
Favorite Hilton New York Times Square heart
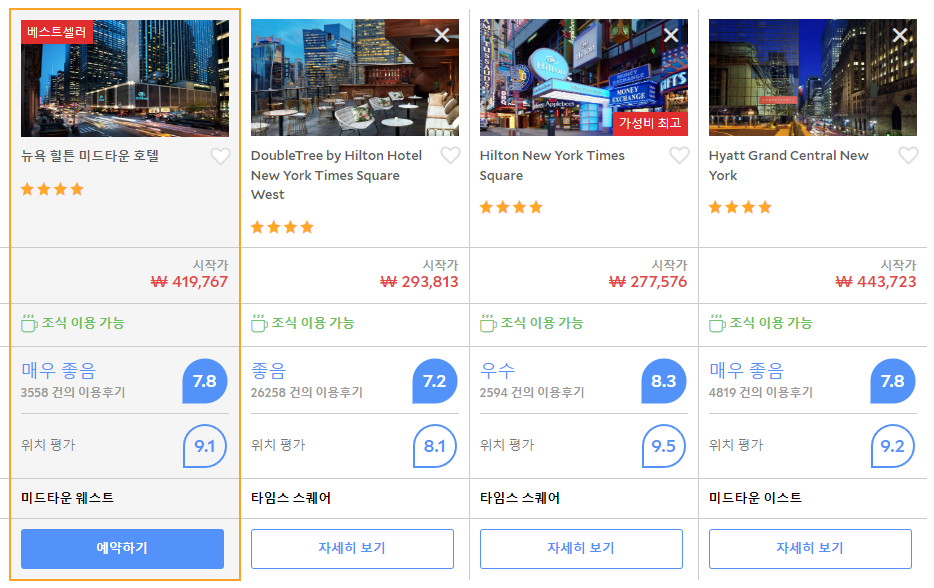click(679, 155)
